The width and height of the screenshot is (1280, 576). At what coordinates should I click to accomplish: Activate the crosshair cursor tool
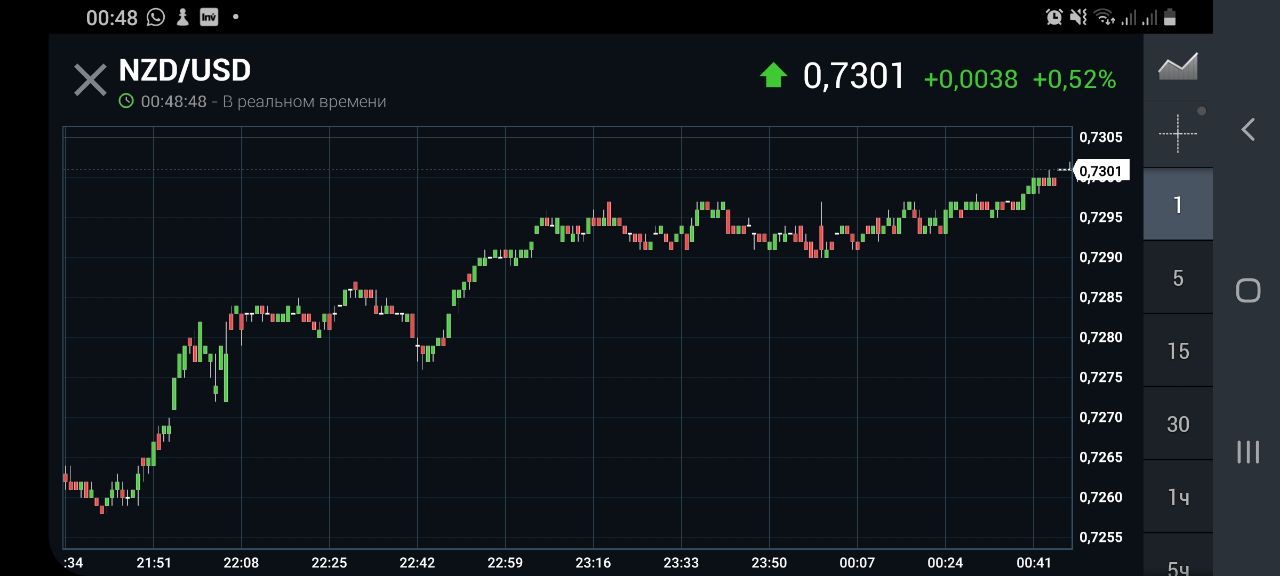[x=1177, y=132]
